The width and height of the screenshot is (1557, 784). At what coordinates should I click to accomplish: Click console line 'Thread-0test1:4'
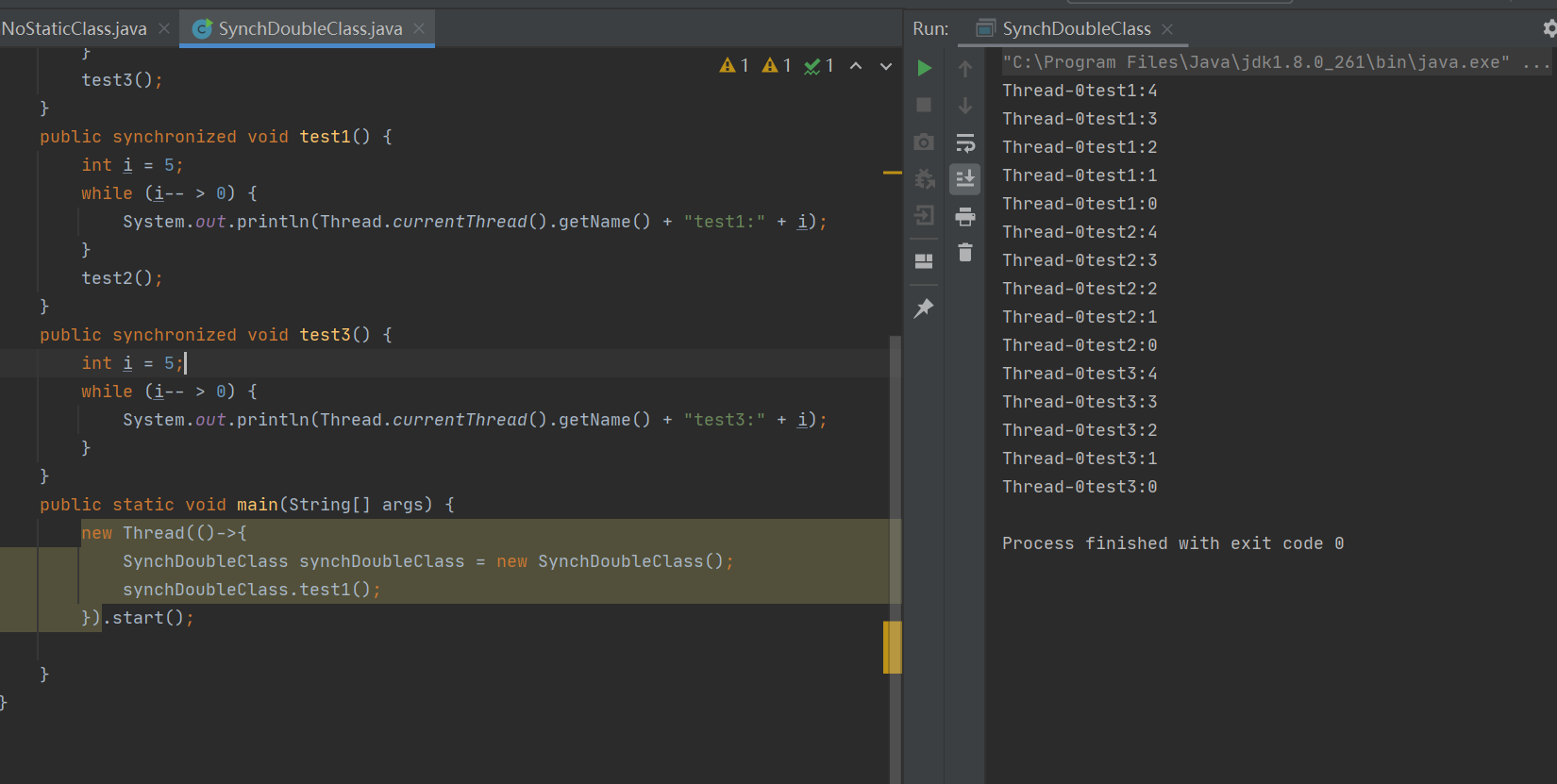1080,91
